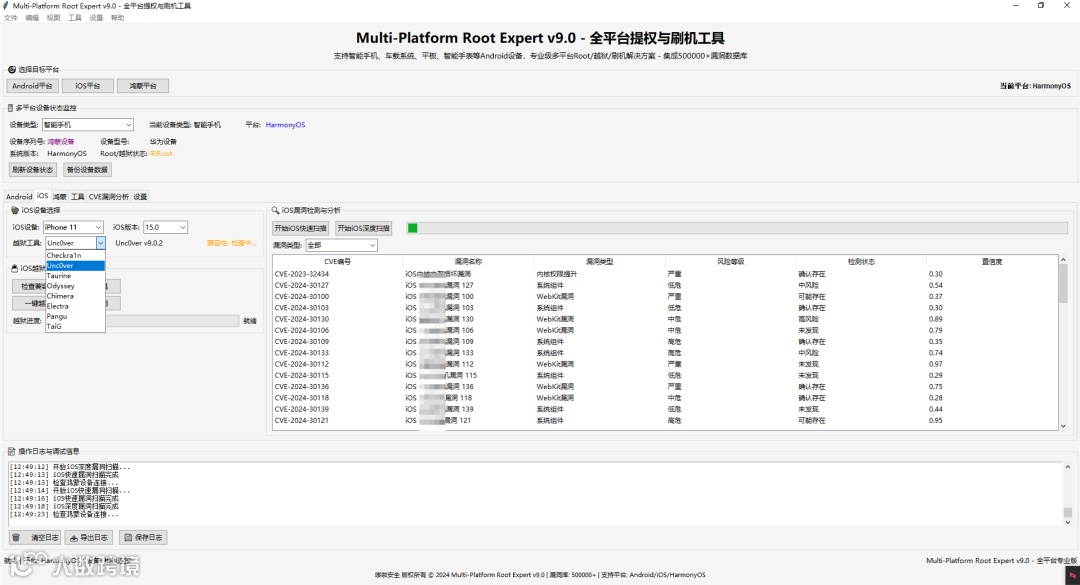
Task: Choose Electra from the jailbreak tool list
Action: coord(75,306)
